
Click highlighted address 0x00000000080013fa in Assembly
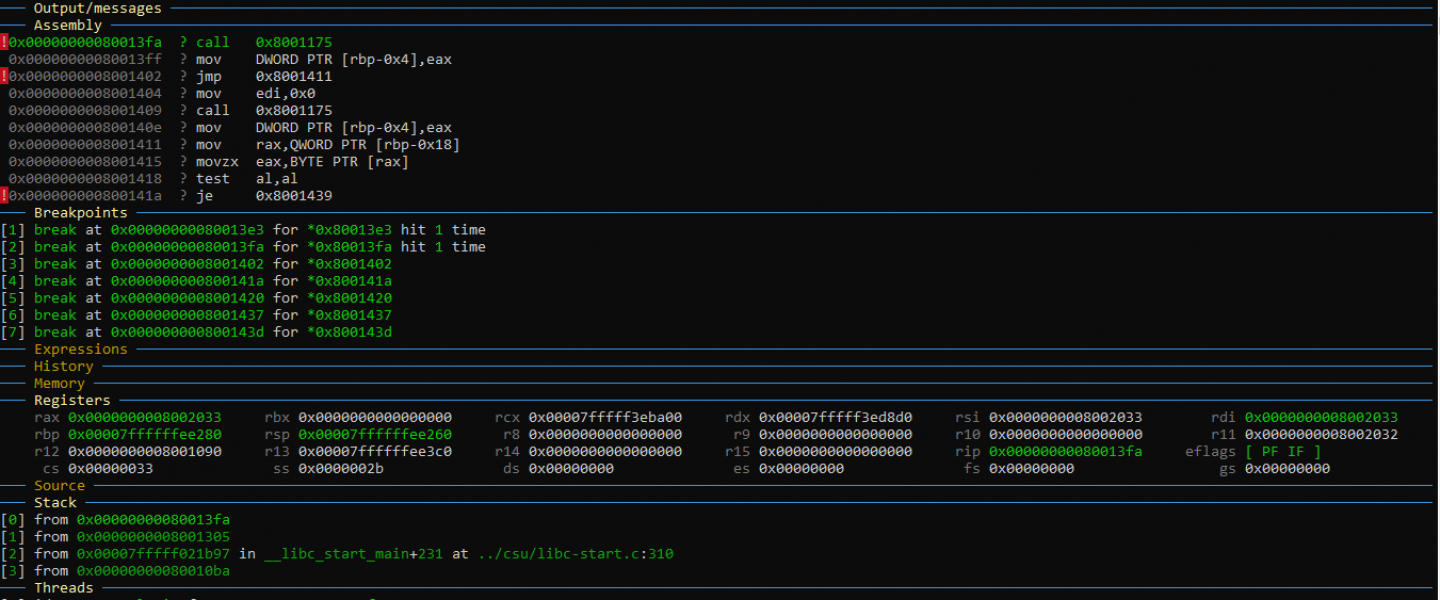85,42
